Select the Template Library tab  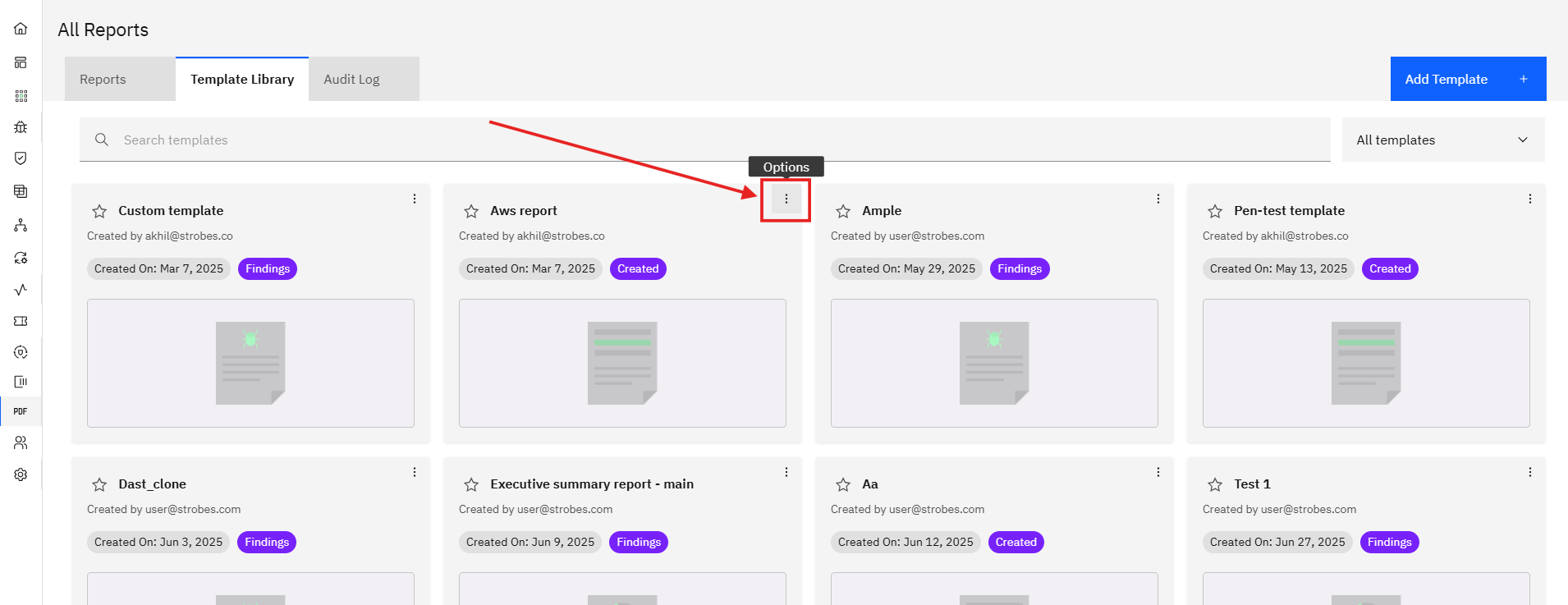tap(242, 79)
